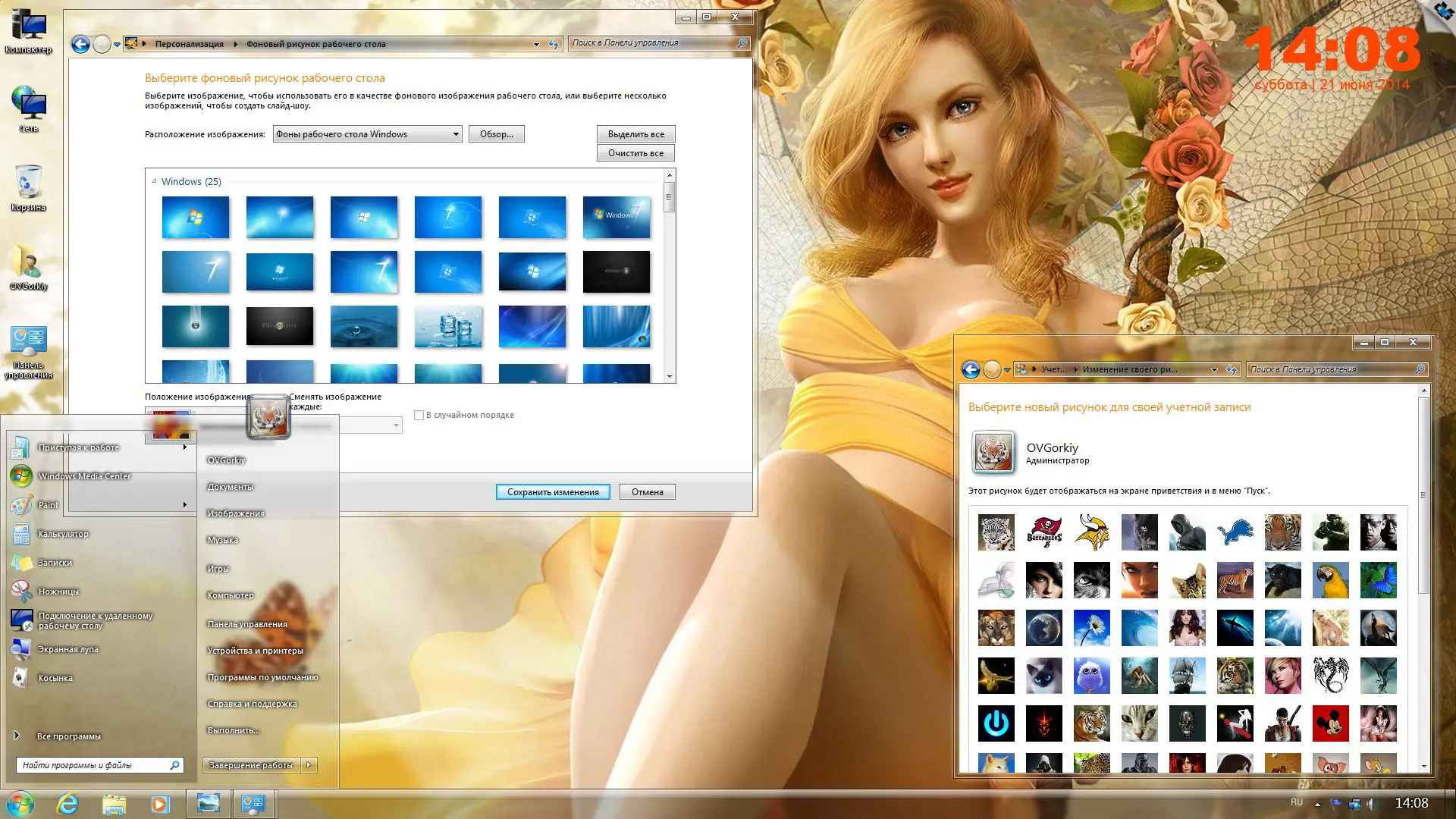Viewport: 1456px width, 819px height.
Task: Open Control Panel from the Start menu
Action: (247, 624)
